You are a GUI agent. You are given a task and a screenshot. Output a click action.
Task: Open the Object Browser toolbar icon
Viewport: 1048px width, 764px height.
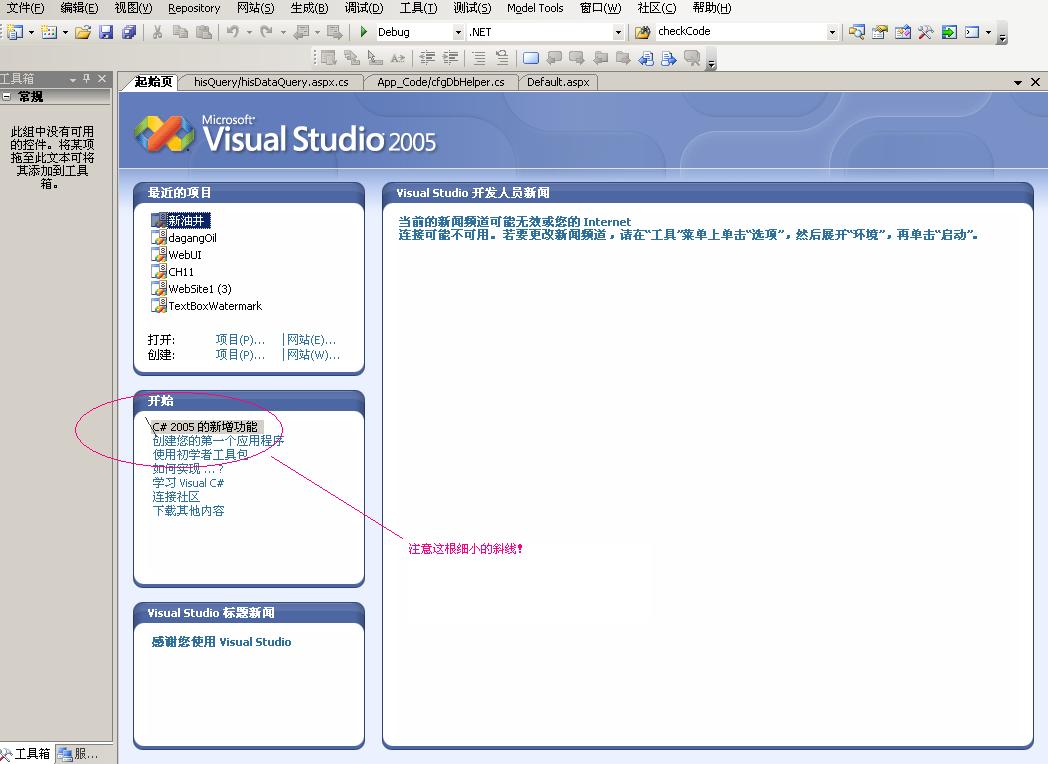pyautogui.click(x=903, y=32)
